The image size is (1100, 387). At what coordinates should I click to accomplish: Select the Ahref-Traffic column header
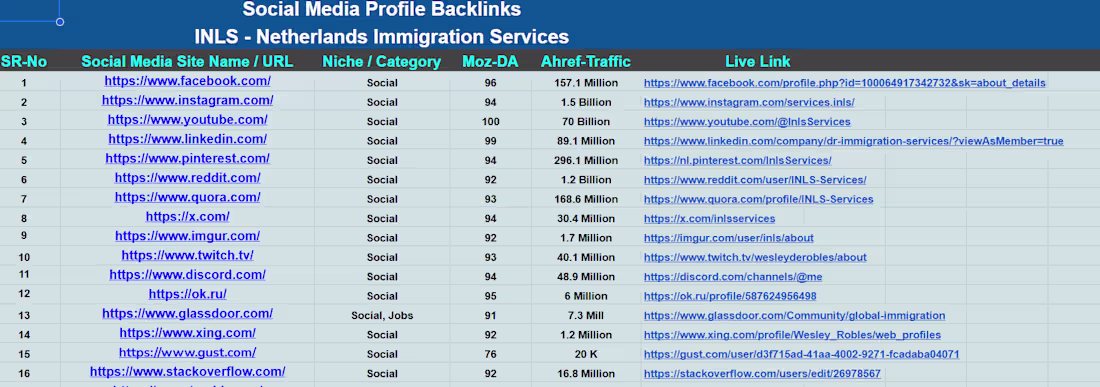[x=586, y=62]
